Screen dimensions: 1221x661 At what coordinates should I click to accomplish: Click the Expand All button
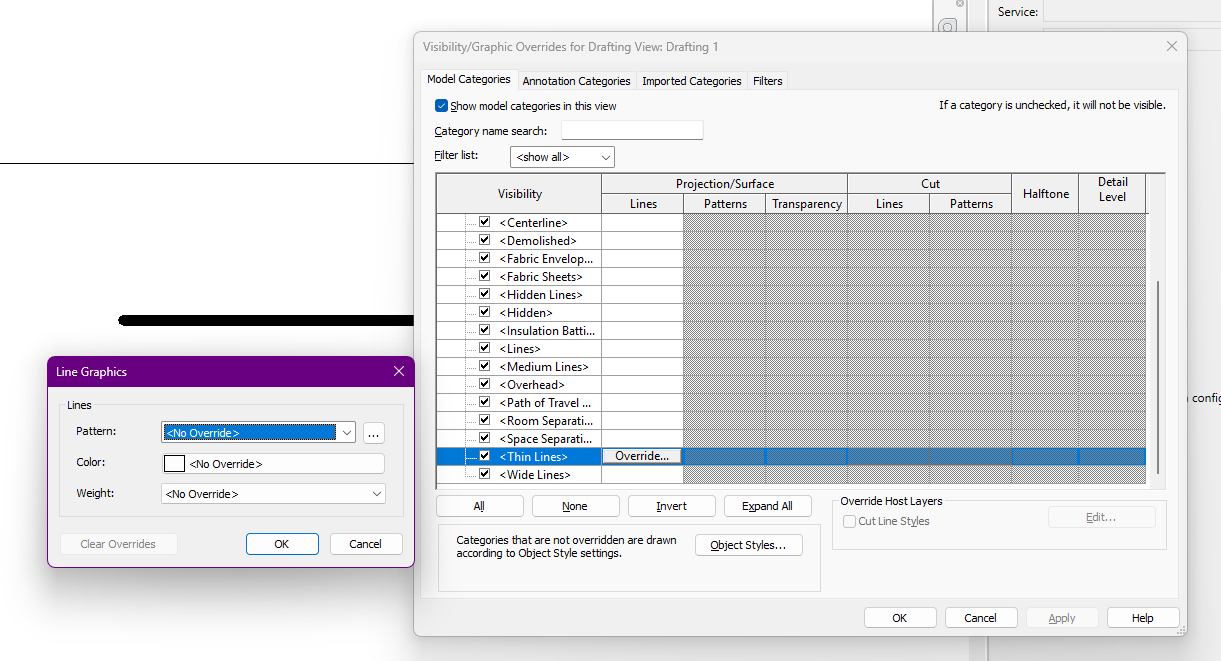point(767,506)
